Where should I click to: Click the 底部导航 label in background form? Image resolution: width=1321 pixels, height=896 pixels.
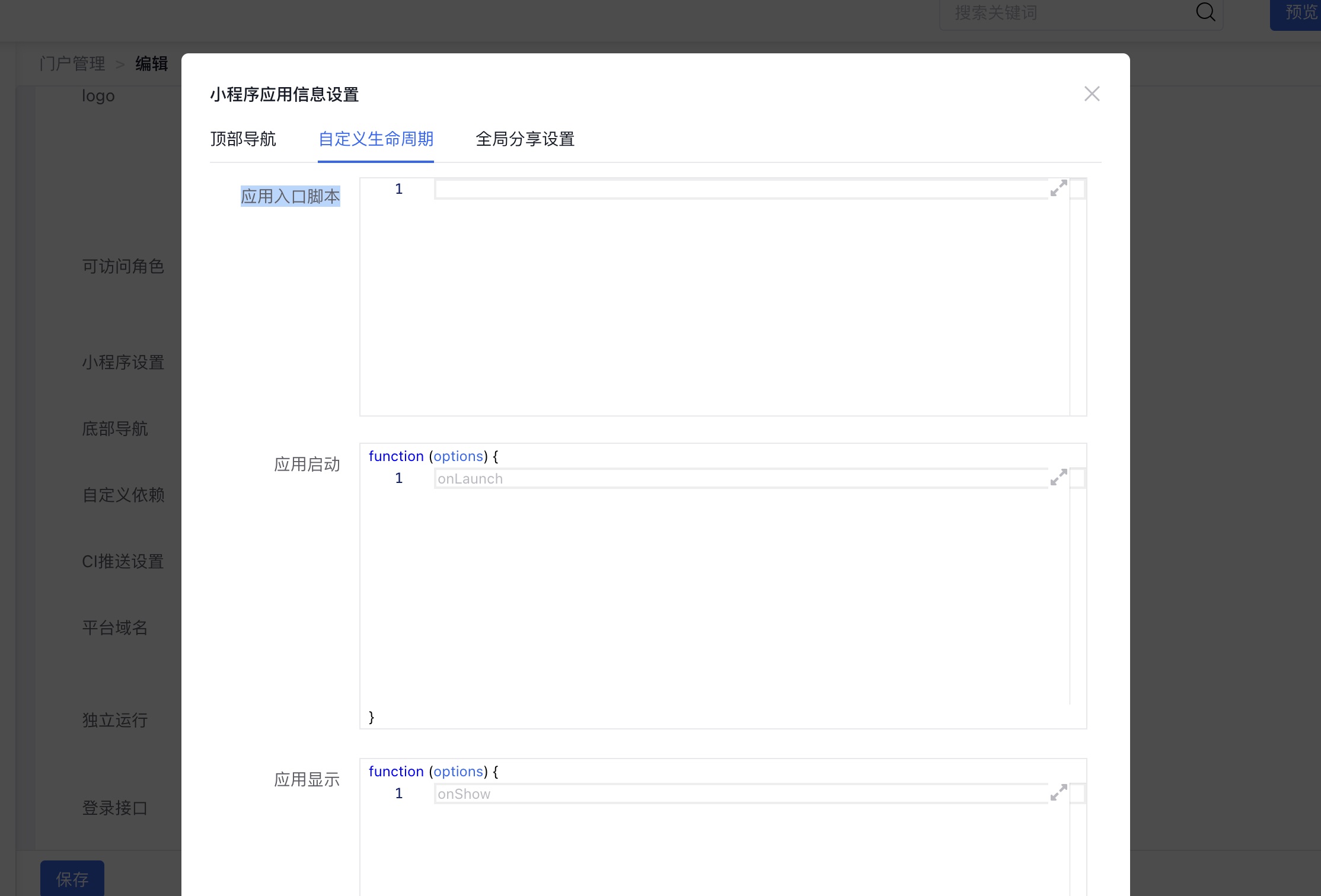(115, 428)
